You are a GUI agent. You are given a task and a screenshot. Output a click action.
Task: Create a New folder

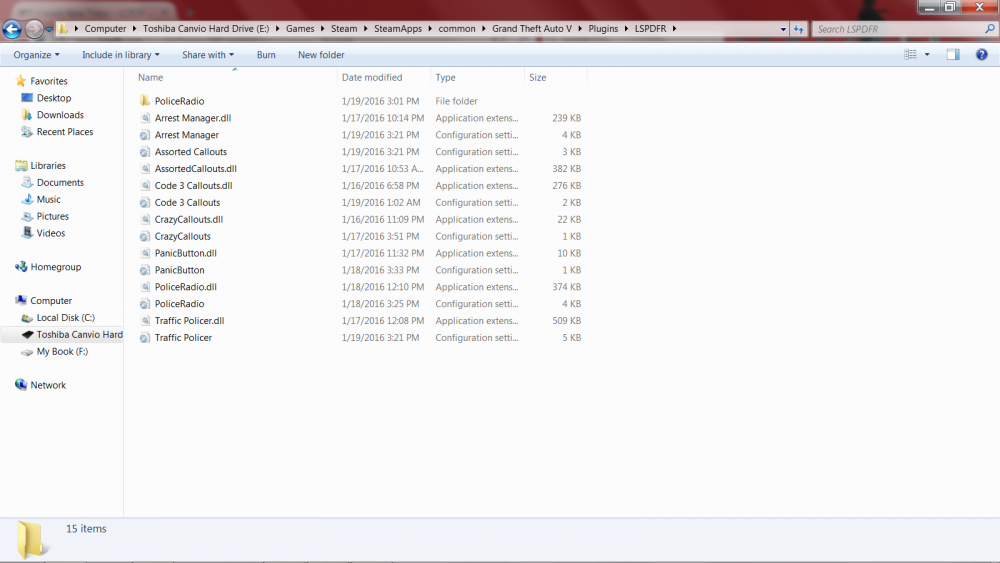coord(321,55)
